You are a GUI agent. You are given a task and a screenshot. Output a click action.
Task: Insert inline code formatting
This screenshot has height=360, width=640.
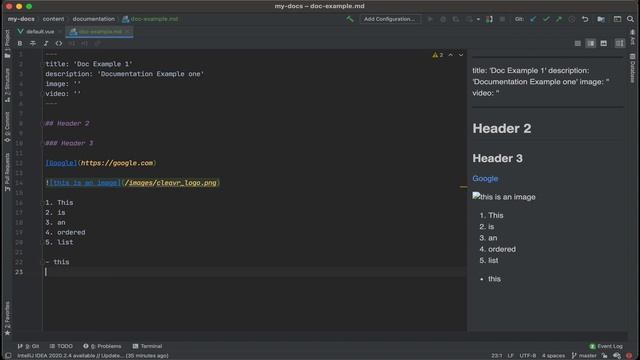point(59,43)
